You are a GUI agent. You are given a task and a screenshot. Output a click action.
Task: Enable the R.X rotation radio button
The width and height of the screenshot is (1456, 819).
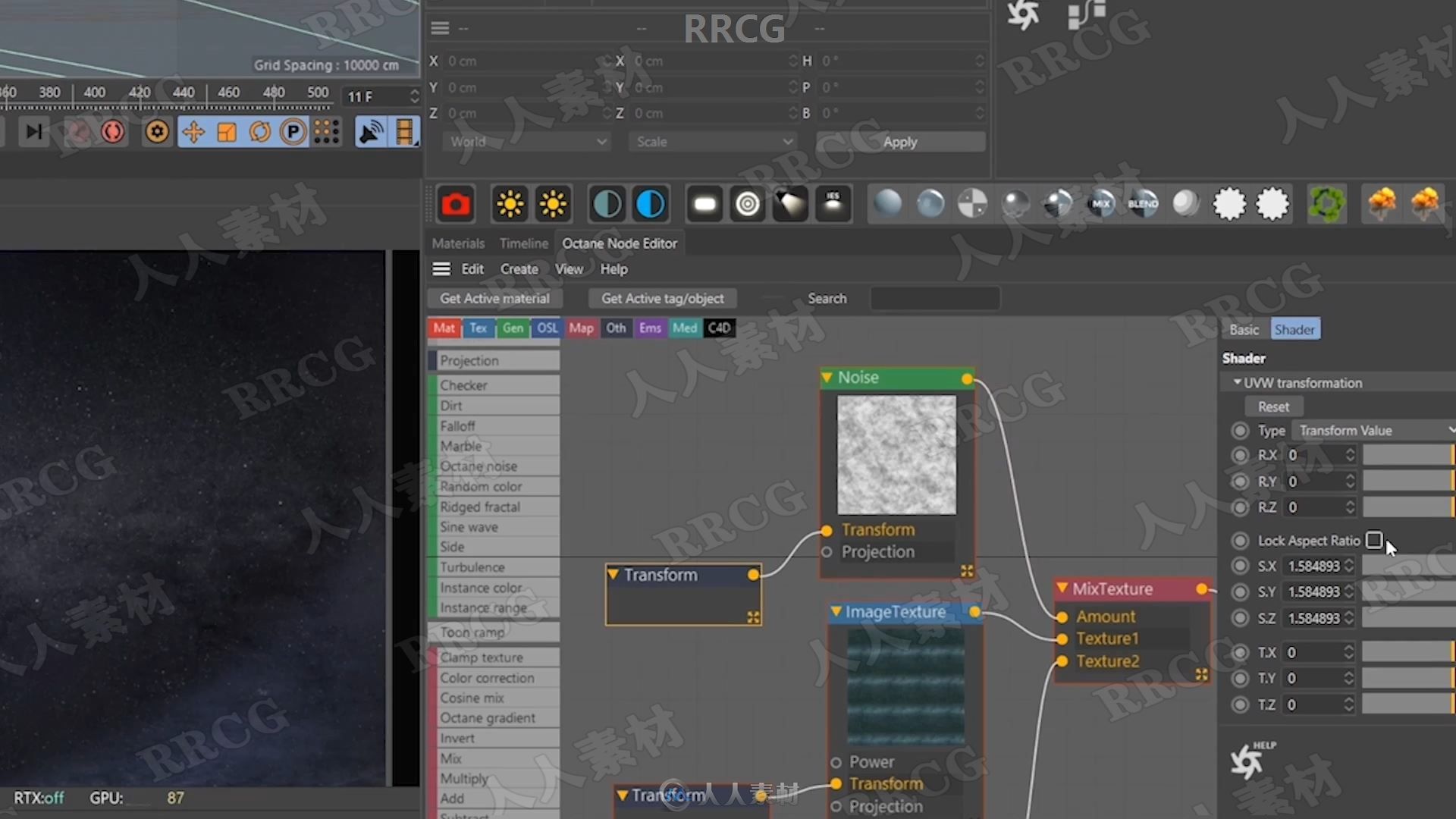1239,455
